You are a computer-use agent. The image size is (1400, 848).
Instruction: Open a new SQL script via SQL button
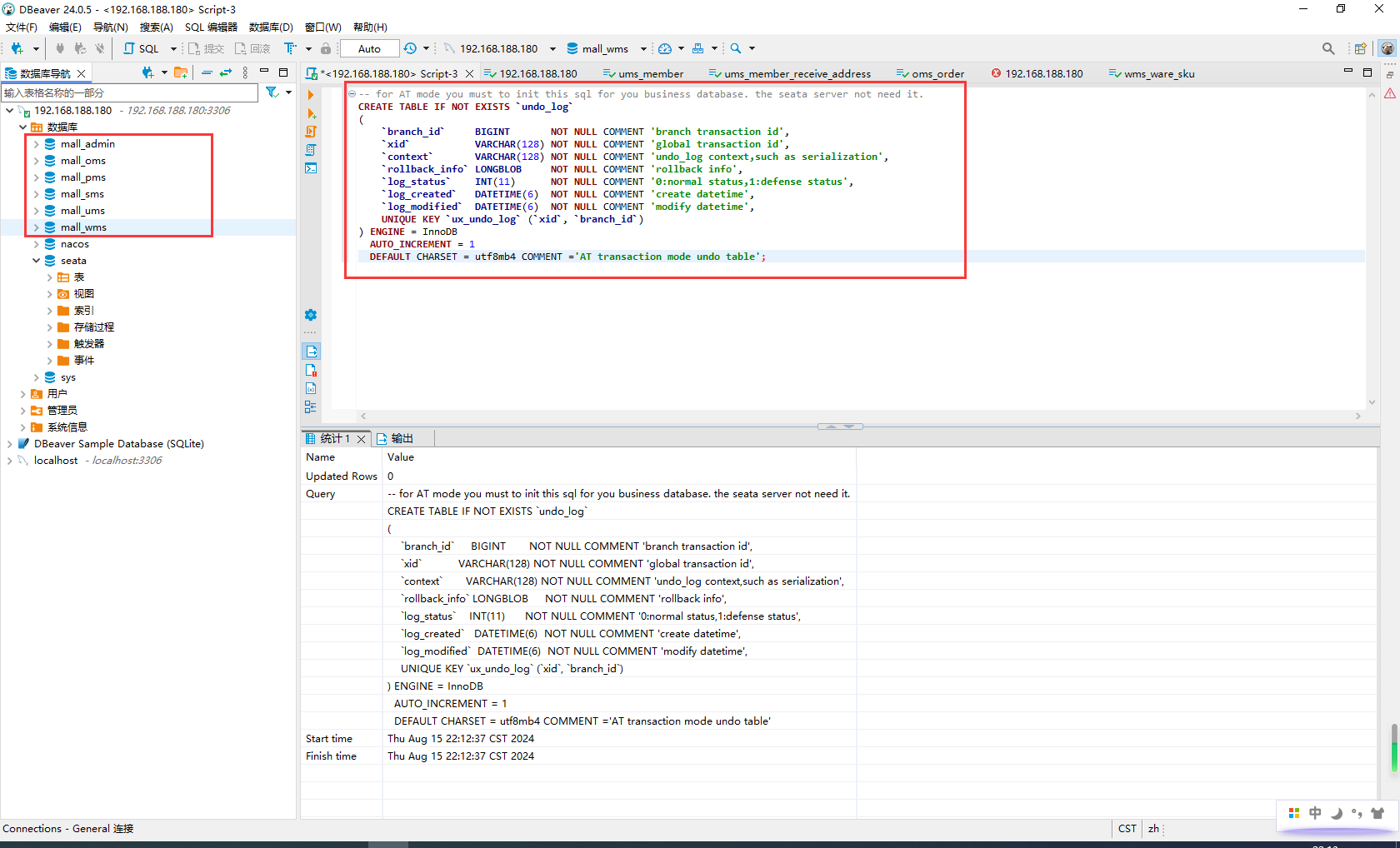(142, 48)
